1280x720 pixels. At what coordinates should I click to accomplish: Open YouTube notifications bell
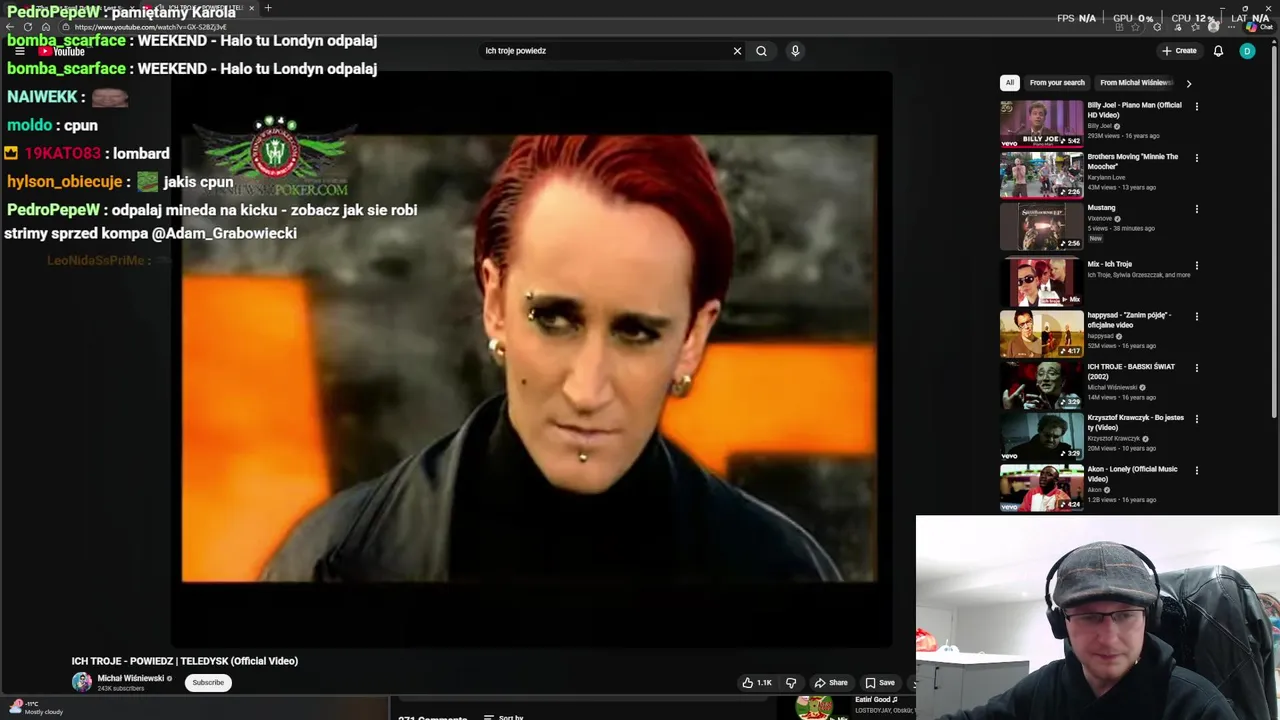point(1218,51)
